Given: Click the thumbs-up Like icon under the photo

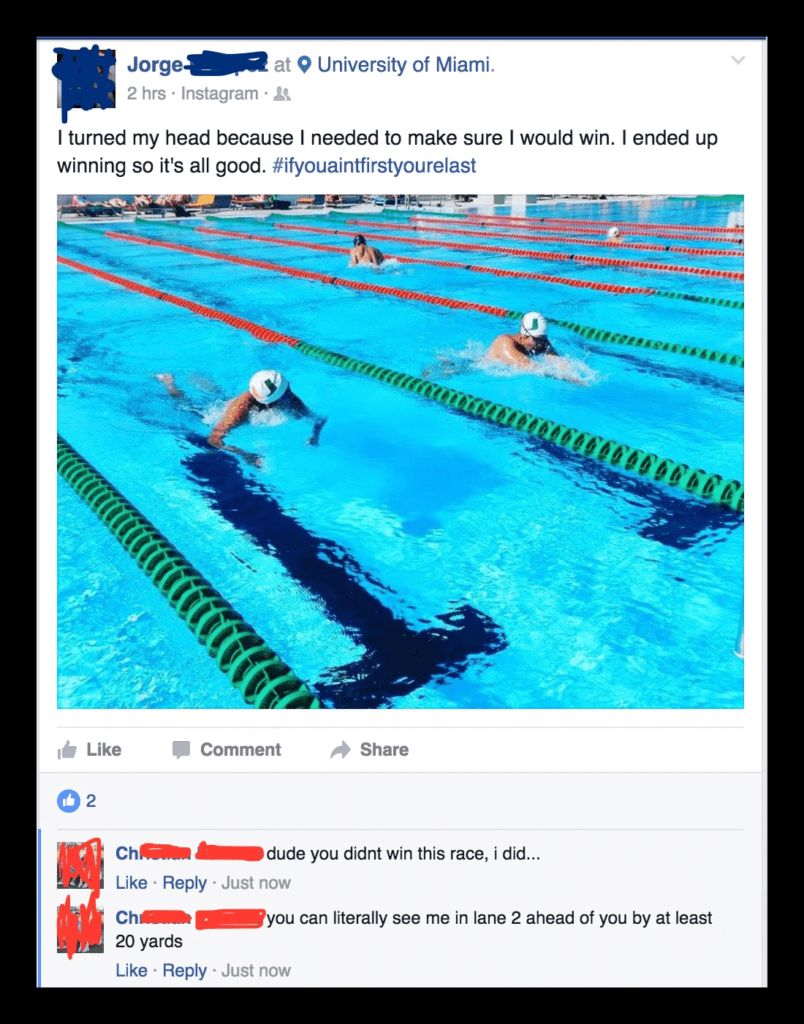Looking at the screenshot, I should [x=67, y=750].
